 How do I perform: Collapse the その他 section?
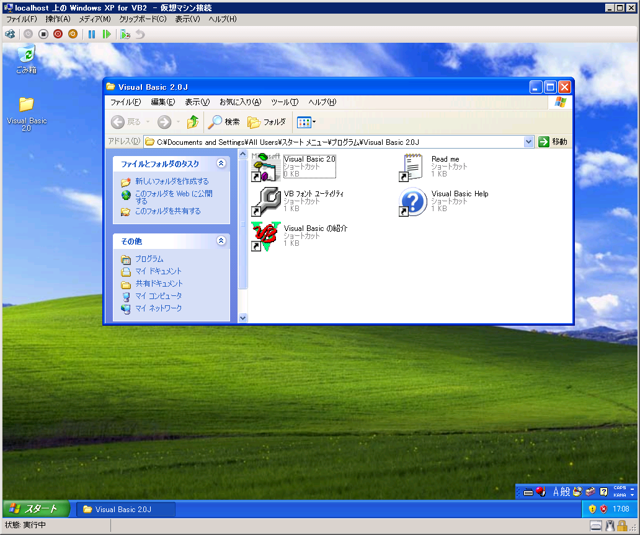221,241
